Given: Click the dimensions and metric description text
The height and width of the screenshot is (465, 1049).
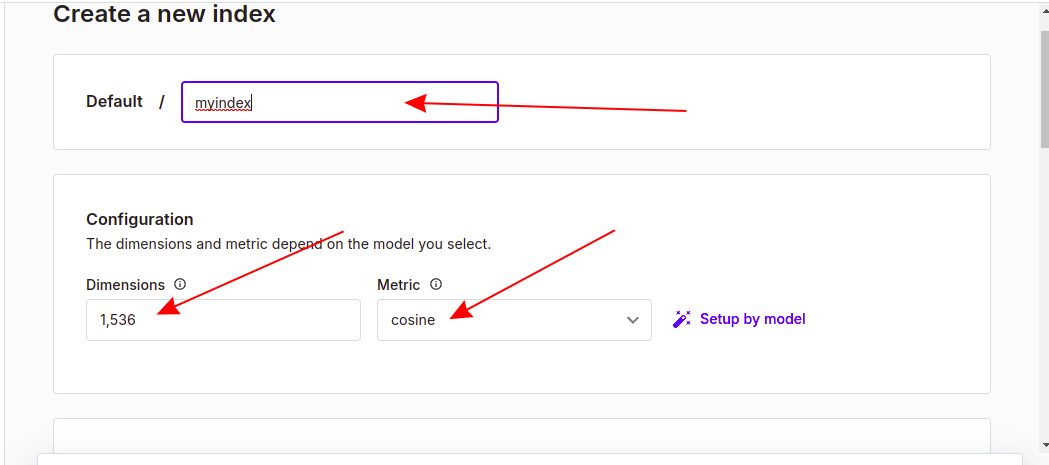Looking at the screenshot, I should click(x=288, y=243).
